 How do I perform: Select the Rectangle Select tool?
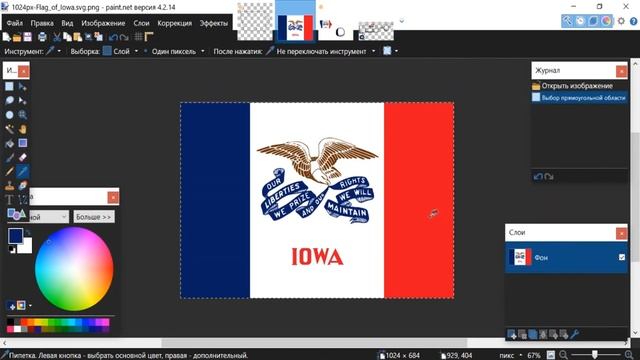pos(9,87)
